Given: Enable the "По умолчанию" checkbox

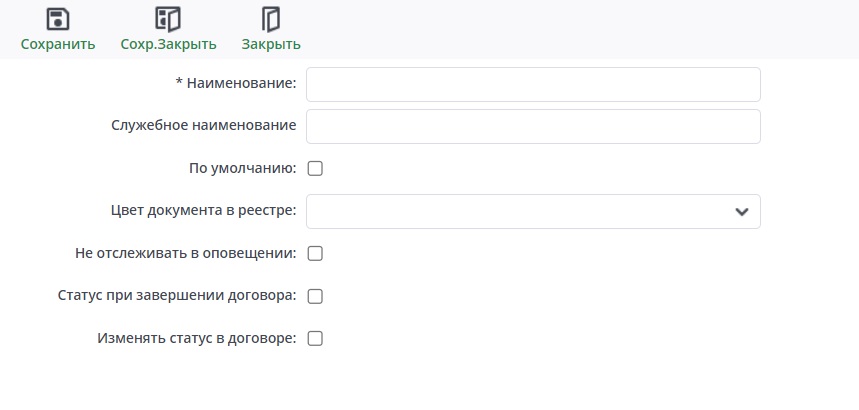Looking at the screenshot, I should tap(315, 169).
